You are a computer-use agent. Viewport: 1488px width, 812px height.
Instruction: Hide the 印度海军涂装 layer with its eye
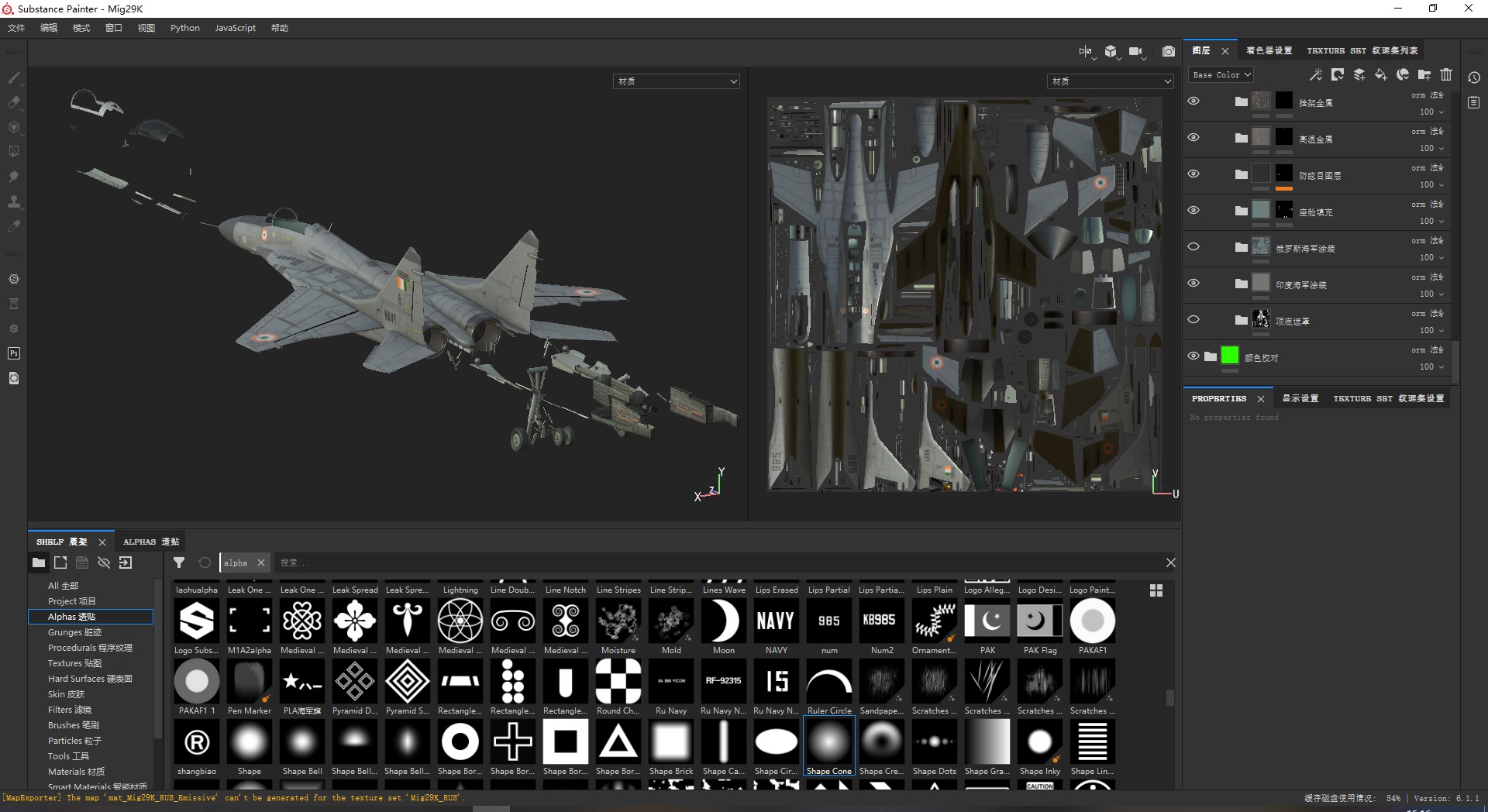[x=1193, y=283]
